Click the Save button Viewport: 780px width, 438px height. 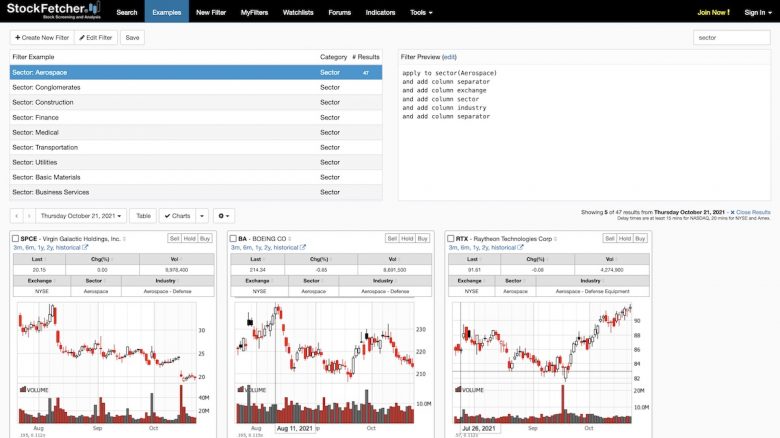(x=132, y=37)
